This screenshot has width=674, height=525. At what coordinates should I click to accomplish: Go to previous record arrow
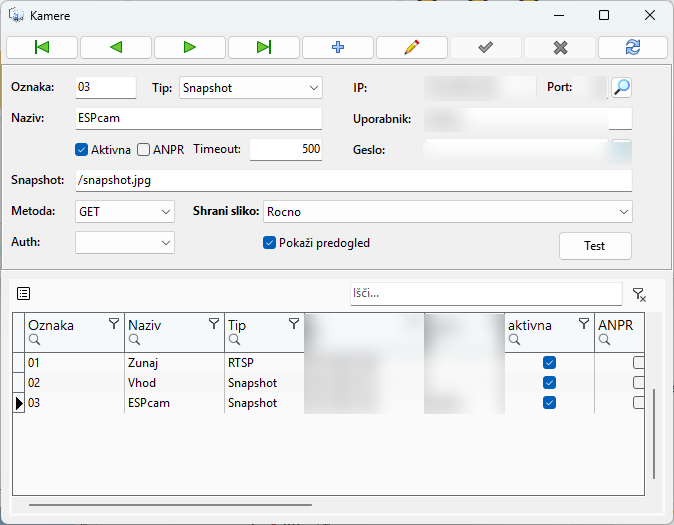[x=116, y=47]
